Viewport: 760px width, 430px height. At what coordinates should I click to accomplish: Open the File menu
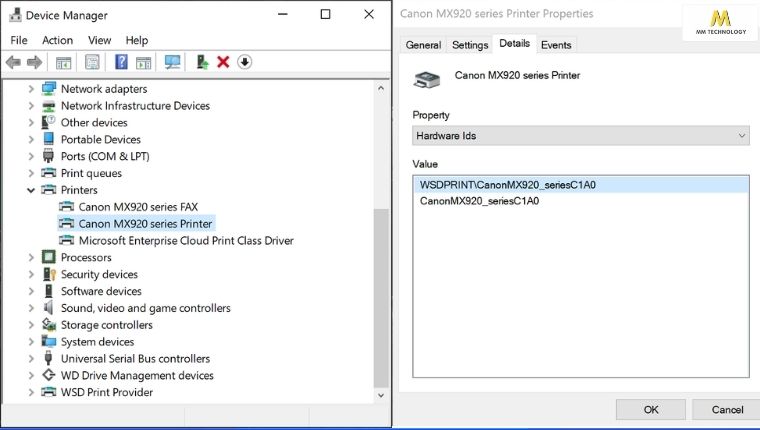[19, 40]
